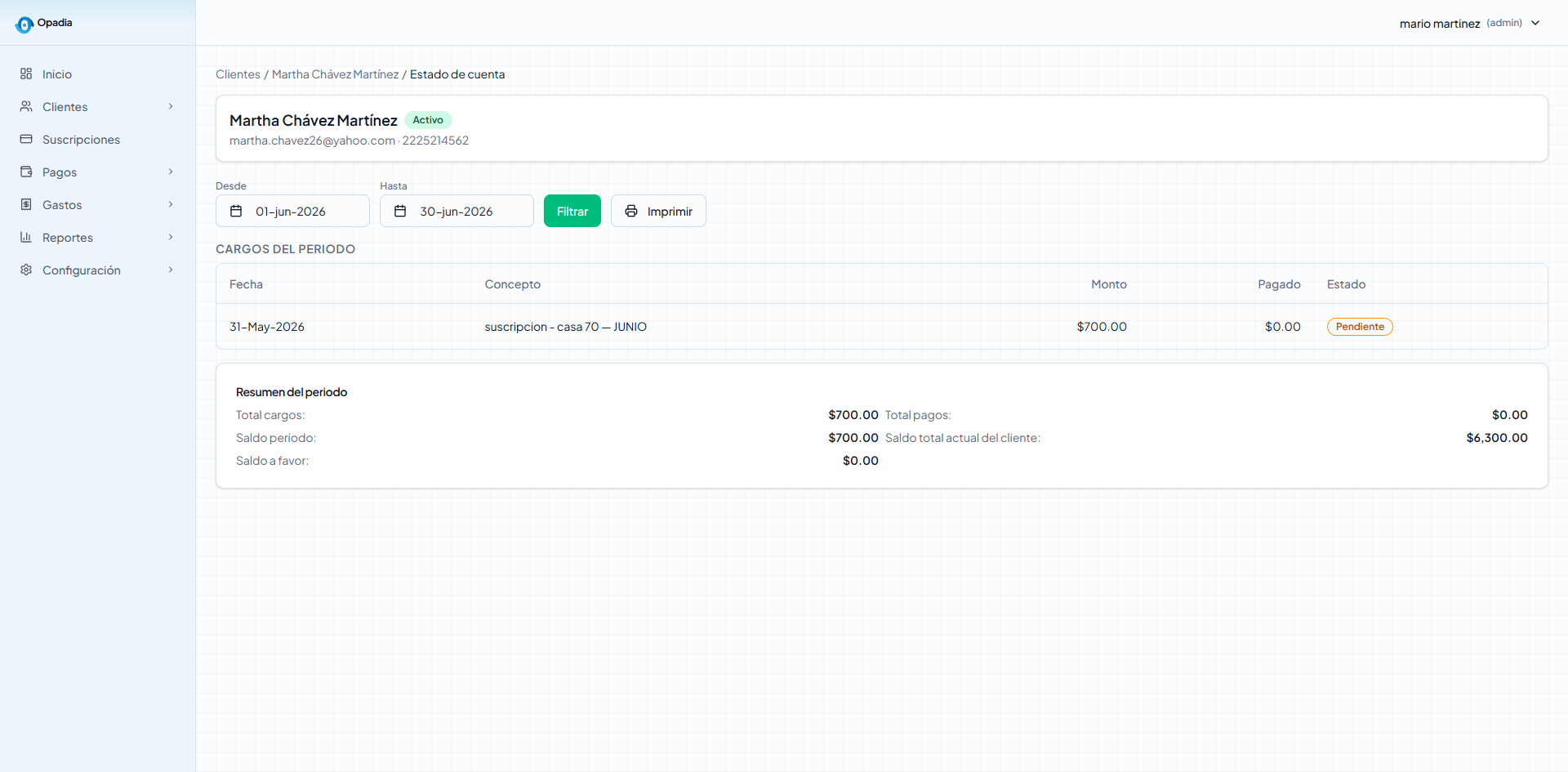Image resolution: width=1568 pixels, height=772 pixels.
Task: Expand the Reportes submenu chevron
Action: point(171,237)
